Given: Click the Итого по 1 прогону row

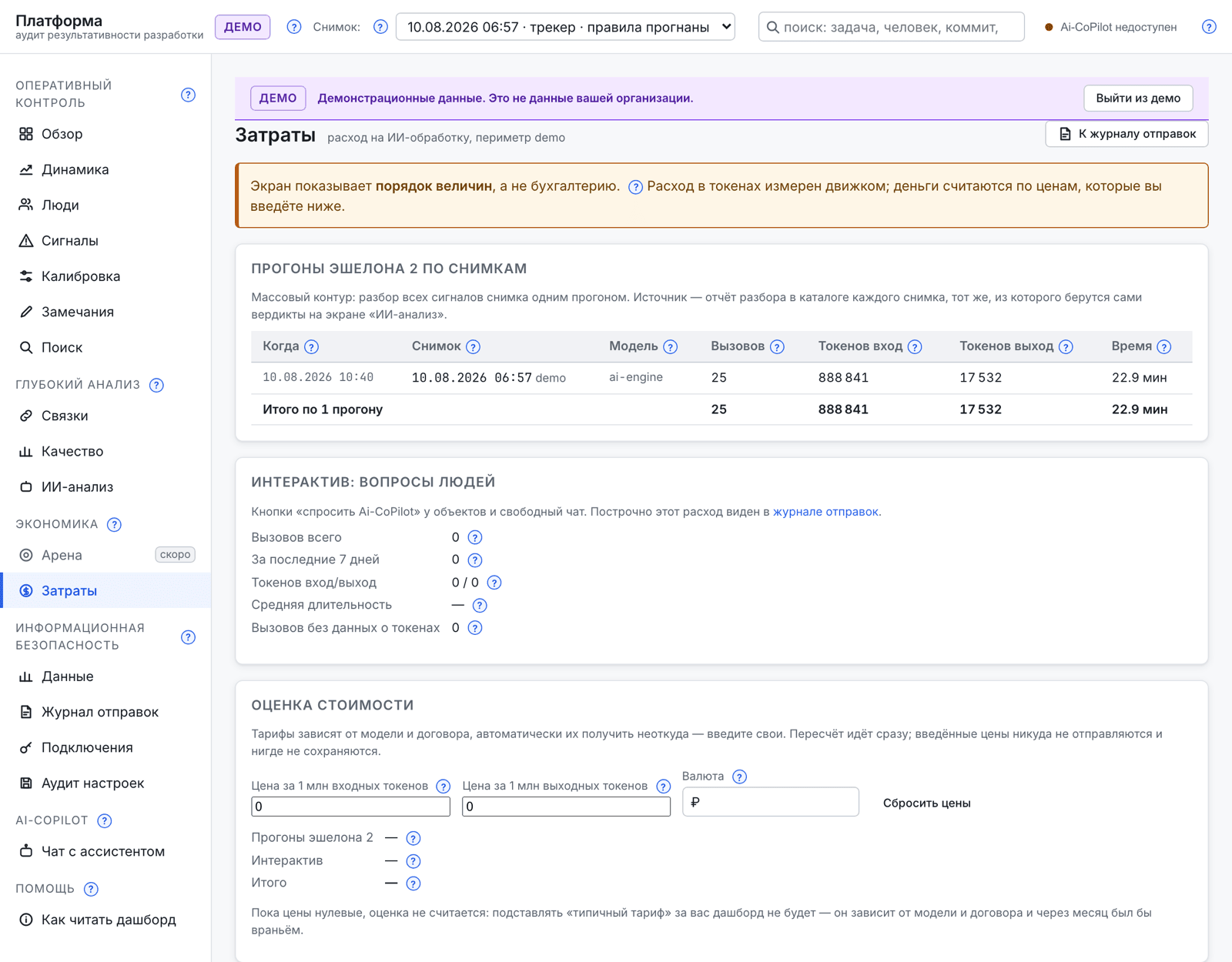Looking at the screenshot, I should click(721, 409).
